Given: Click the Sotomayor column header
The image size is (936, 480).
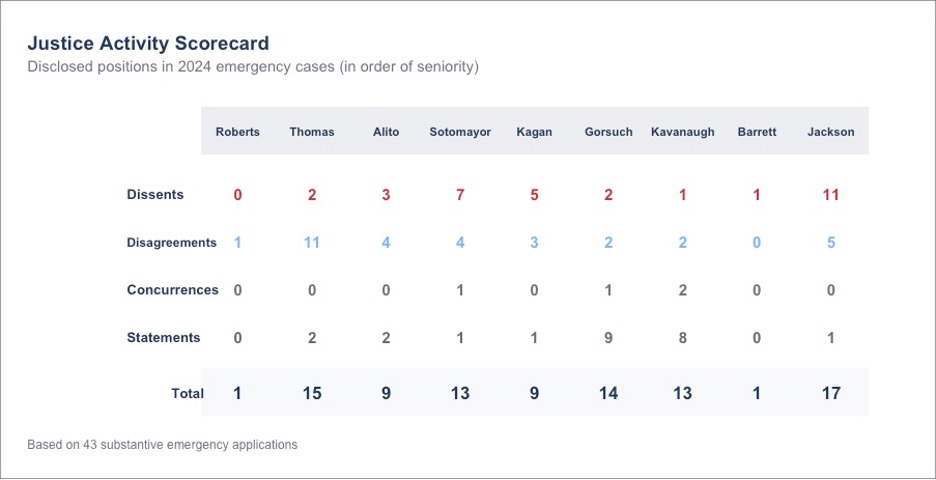Looking at the screenshot, I should [x=460, y=132].
